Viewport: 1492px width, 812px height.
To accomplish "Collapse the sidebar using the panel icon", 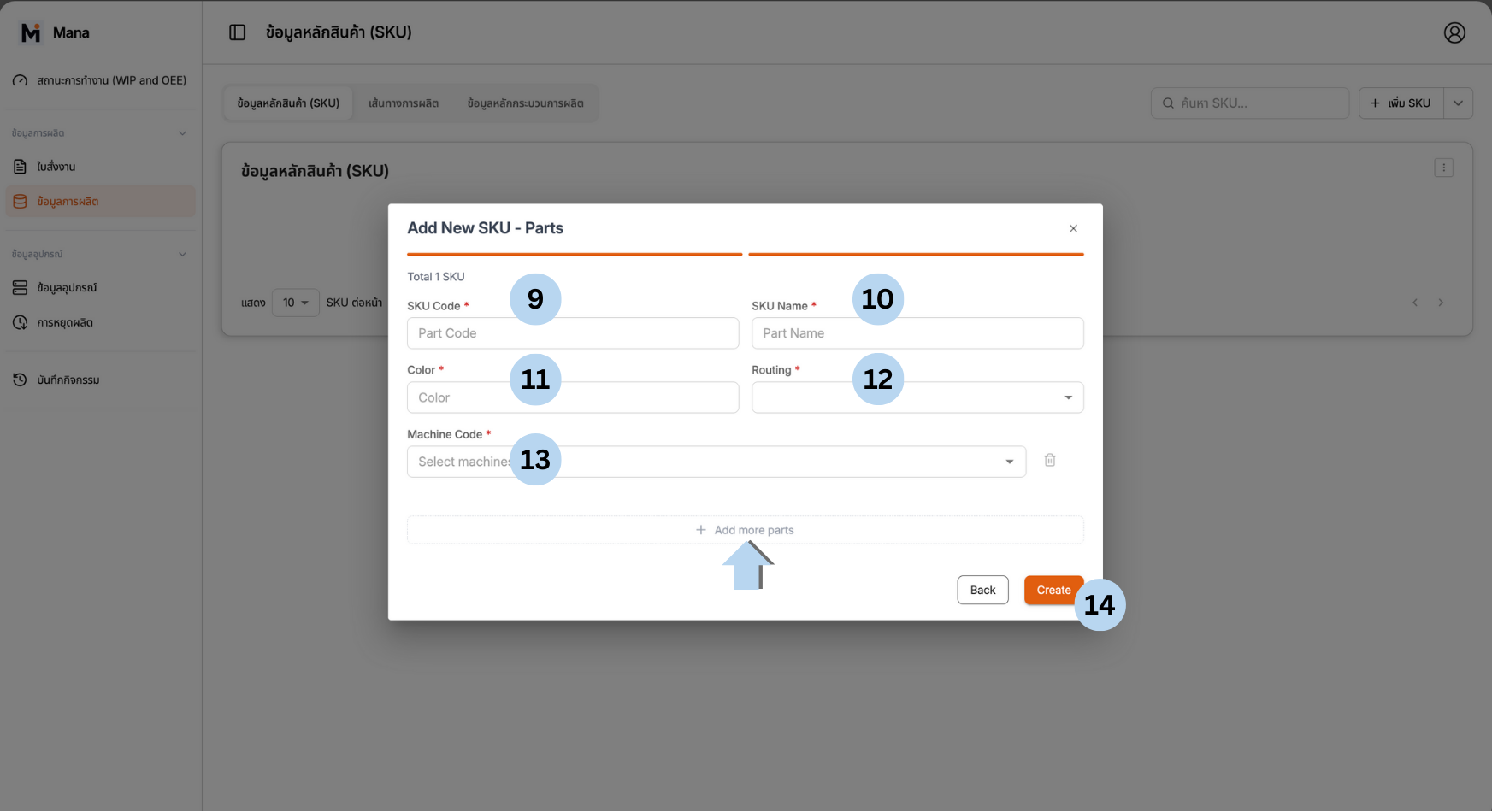I will [x=237, y=32].
